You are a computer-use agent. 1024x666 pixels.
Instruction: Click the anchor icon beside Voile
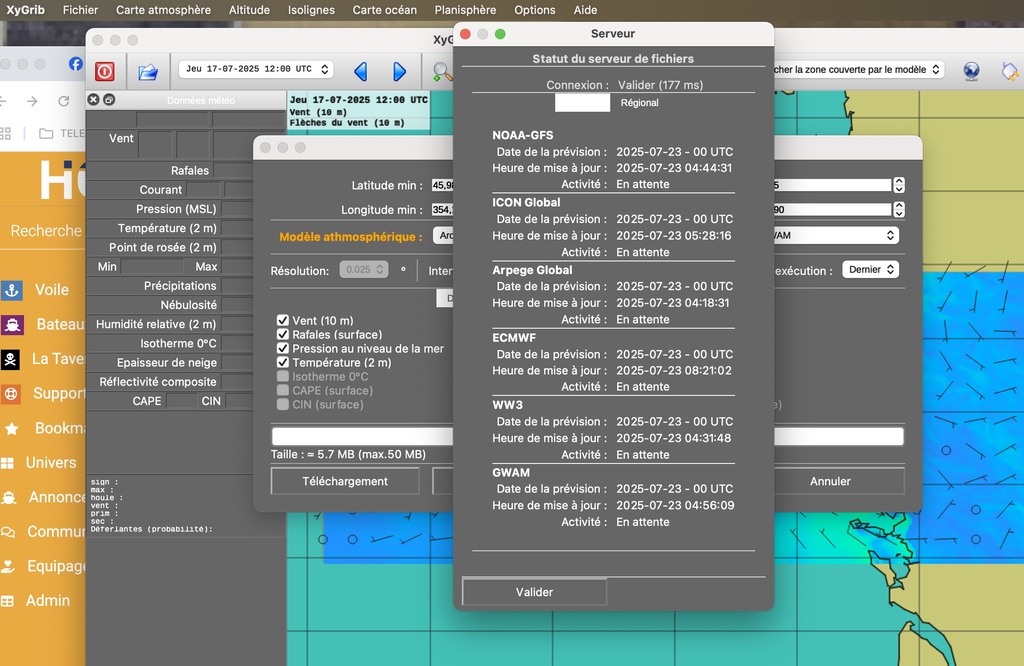[11, 290]
